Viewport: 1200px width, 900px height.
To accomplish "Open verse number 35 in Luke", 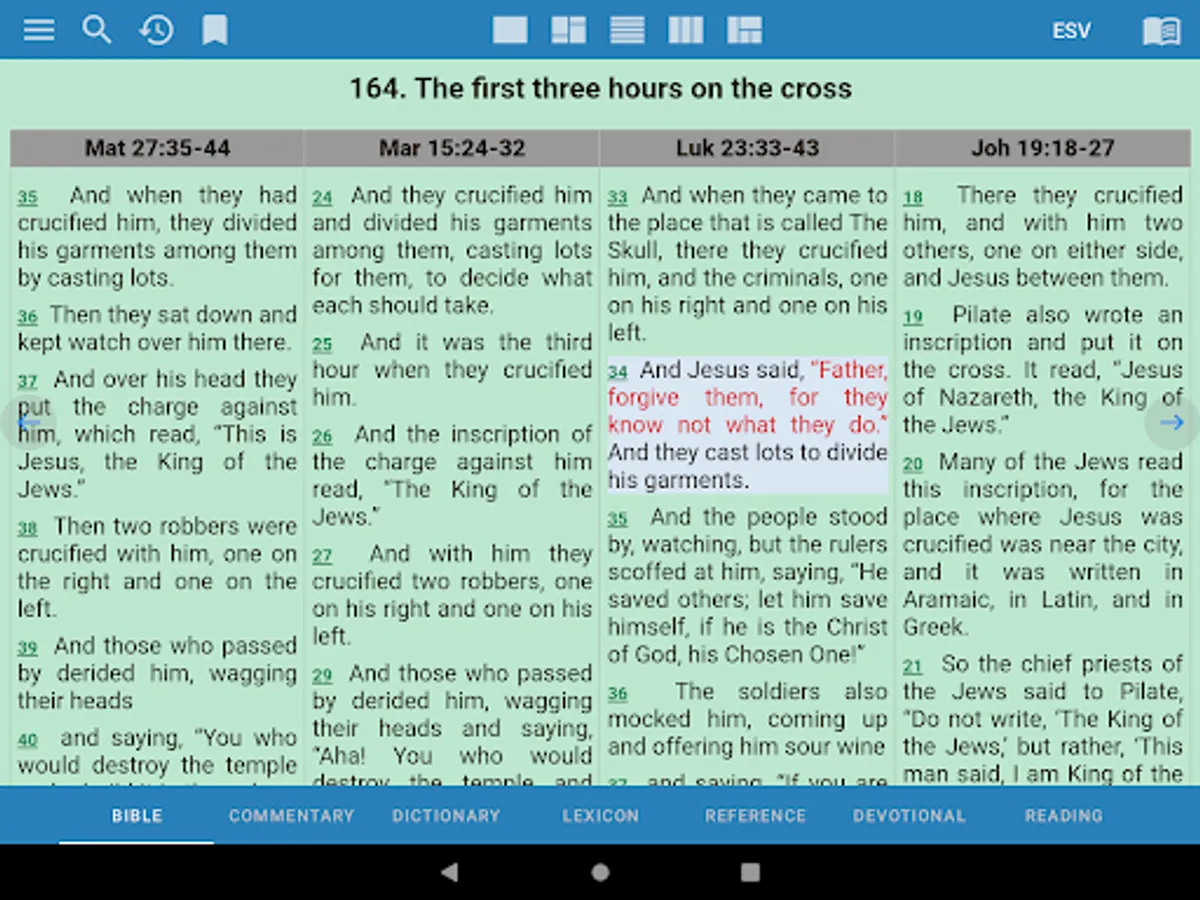I will coord(618,520).
